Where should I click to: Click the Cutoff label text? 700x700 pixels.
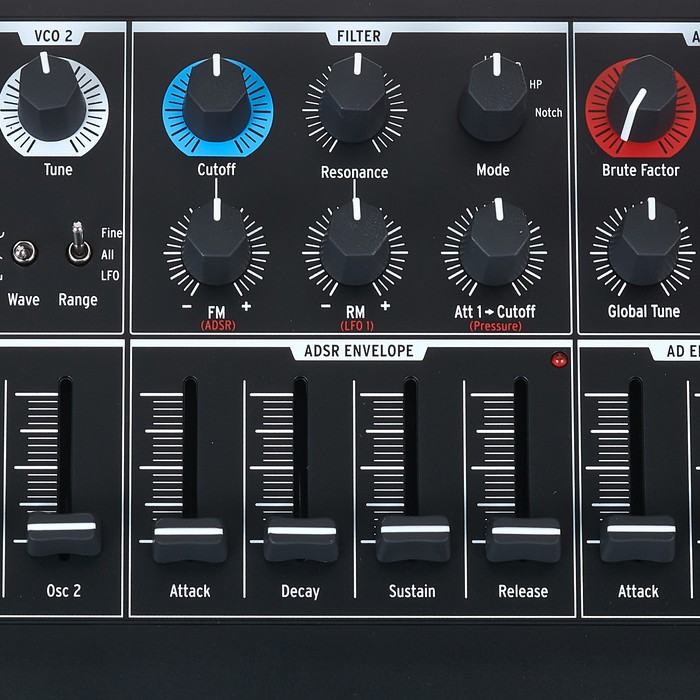pos(217,169)
